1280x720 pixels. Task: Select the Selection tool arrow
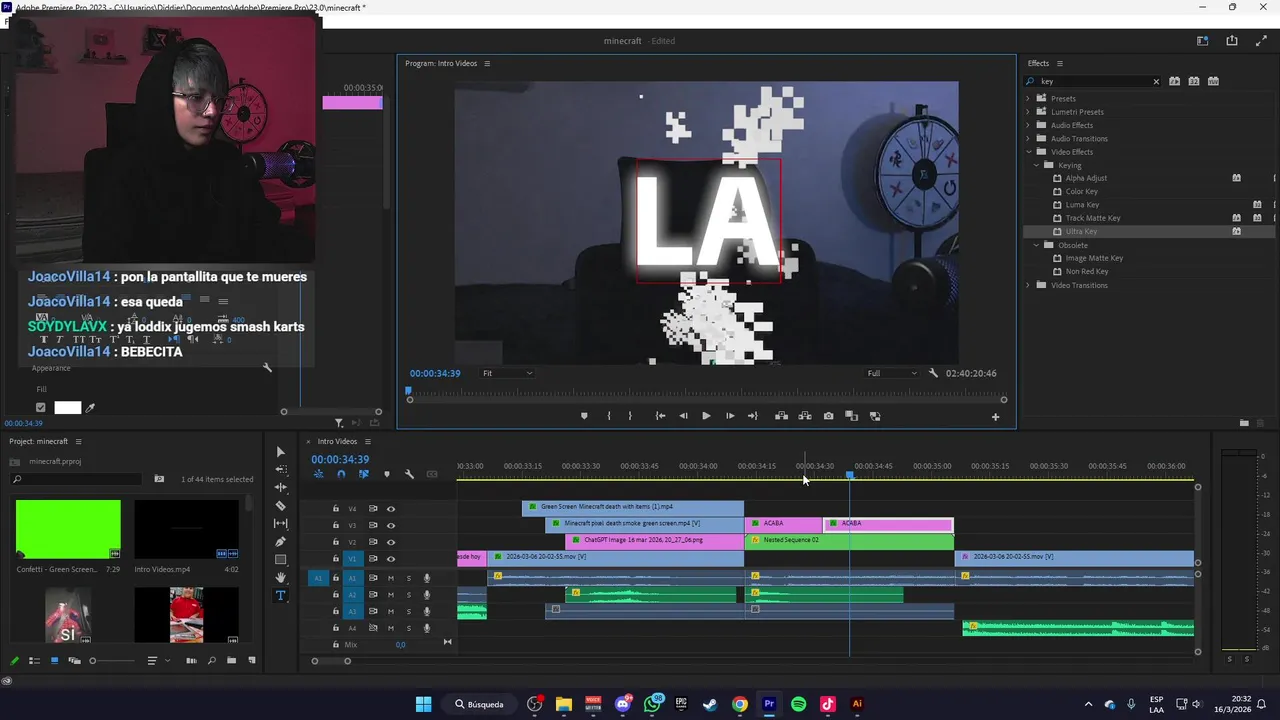(x=280, y=452)
